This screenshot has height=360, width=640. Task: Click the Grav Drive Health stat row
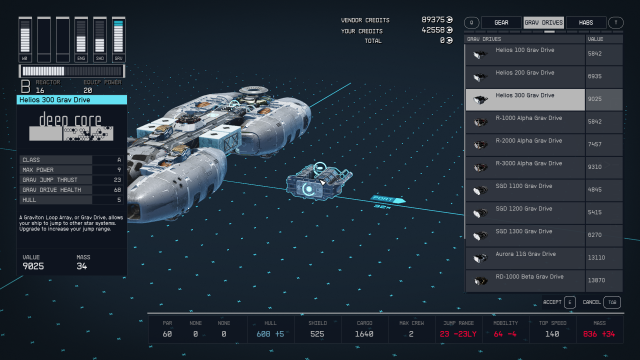pyautogui.click(x=71, y=190)
